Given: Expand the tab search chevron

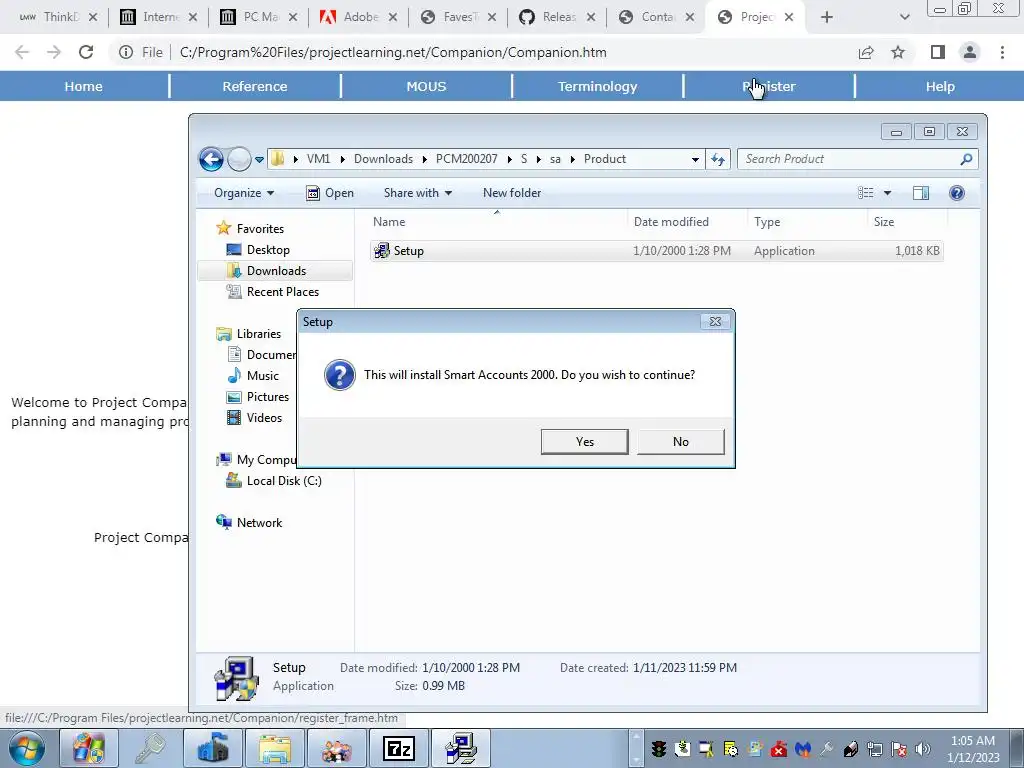Looking at the screenshot, I should [904, 17].
